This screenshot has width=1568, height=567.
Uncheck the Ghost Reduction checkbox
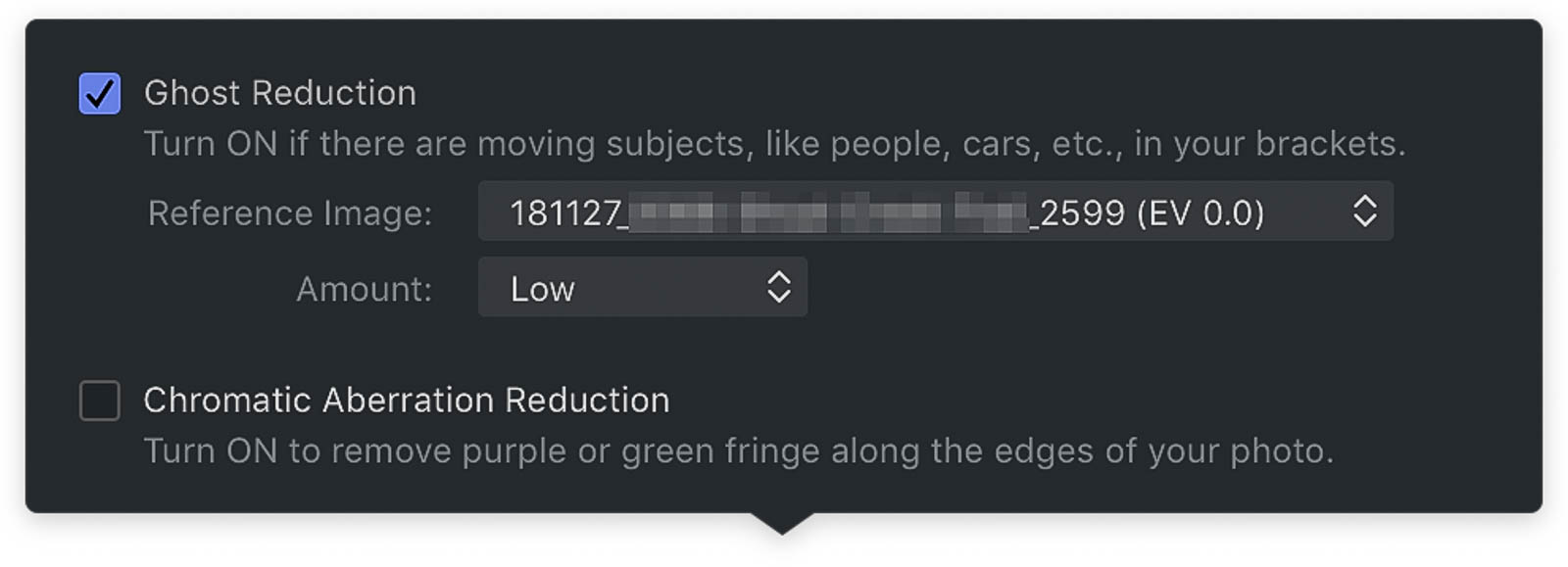(x=100, y=94)
